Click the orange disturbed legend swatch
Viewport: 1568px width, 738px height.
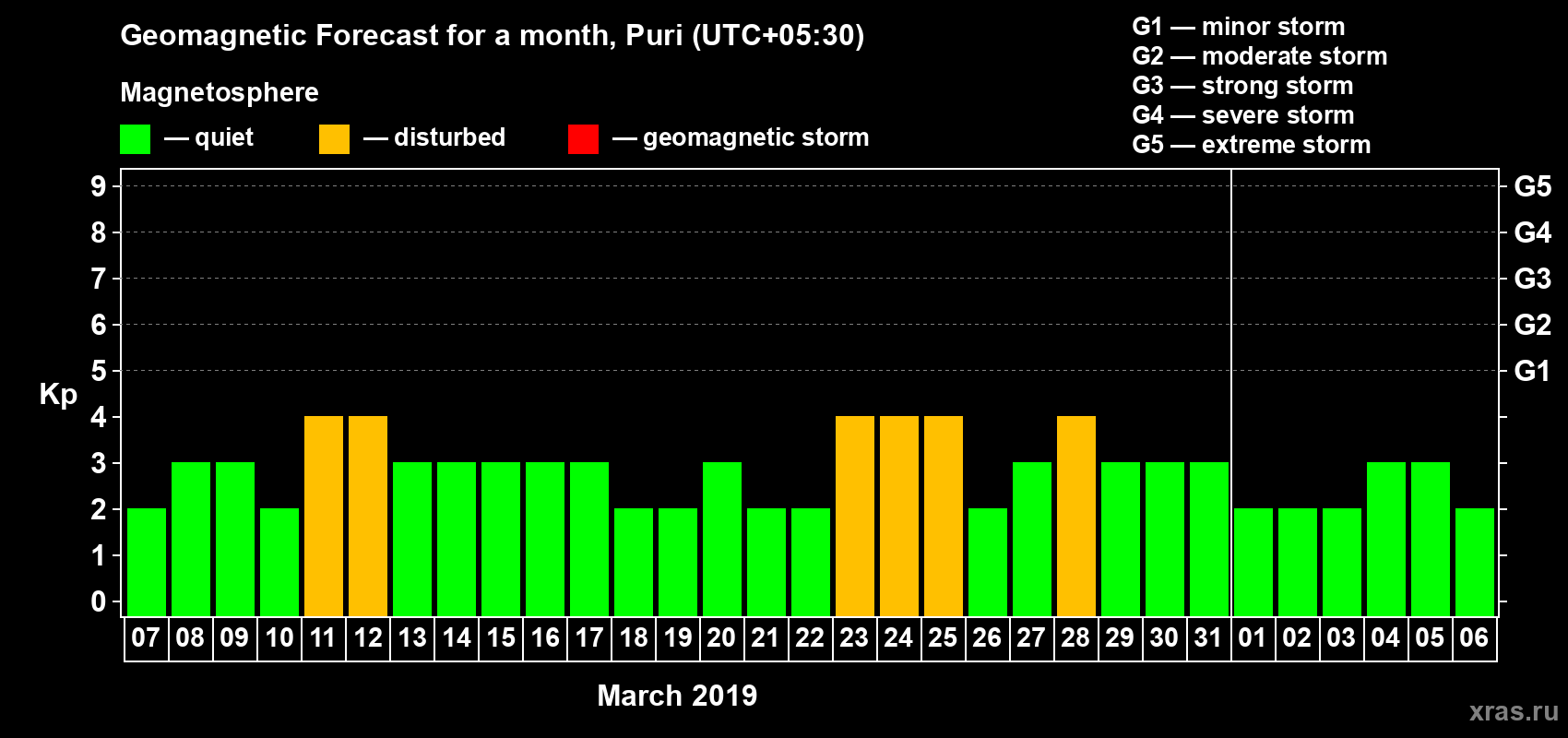click(334, 139)
